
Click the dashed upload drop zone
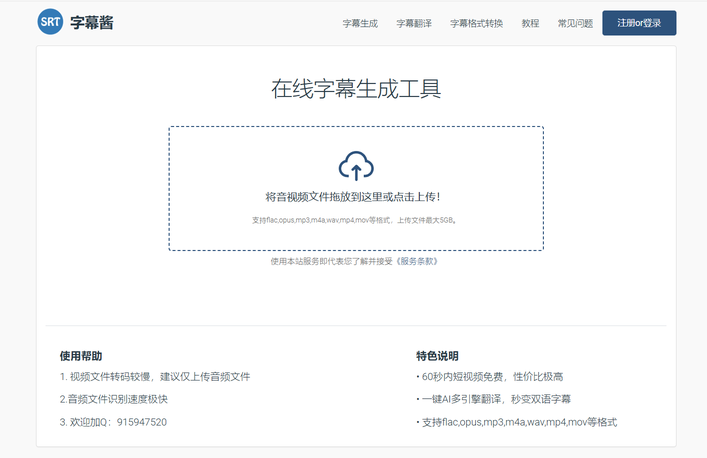356,188
